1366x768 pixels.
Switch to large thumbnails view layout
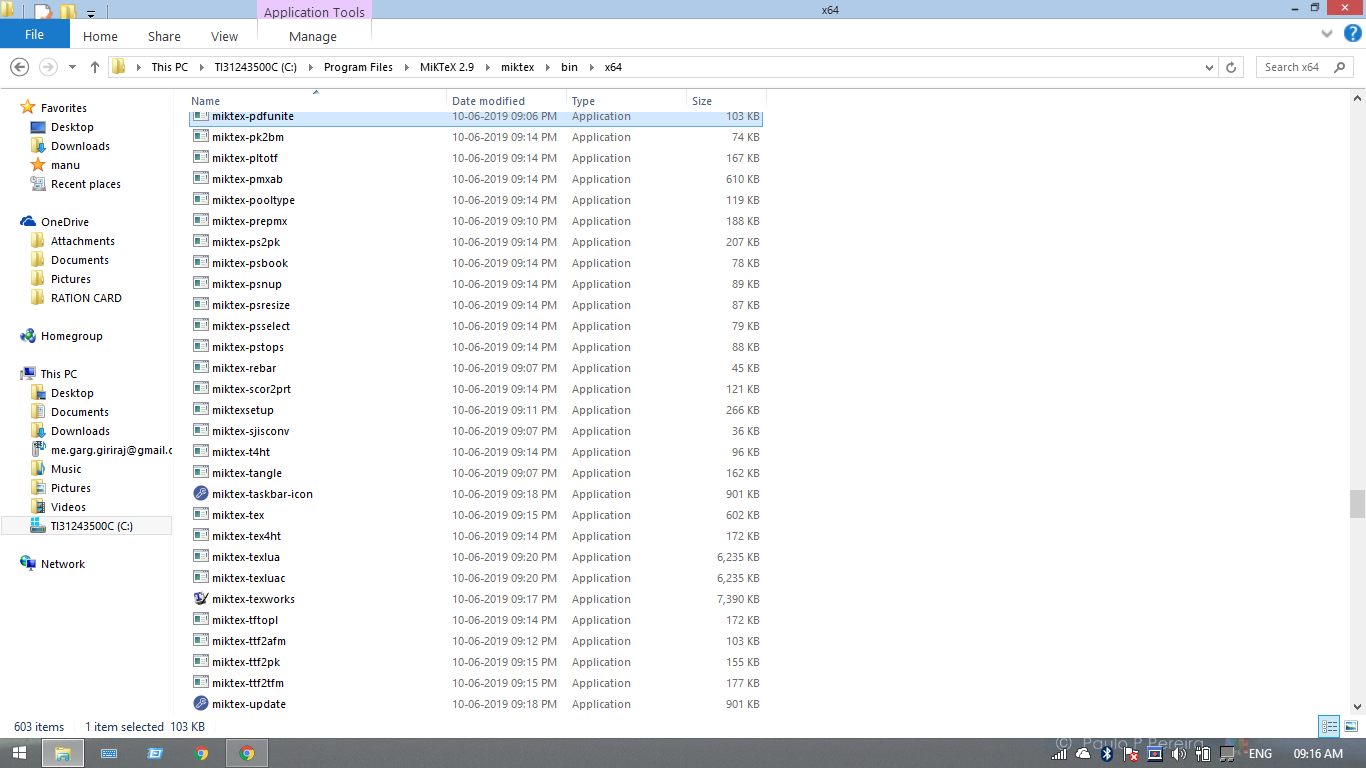1349,727
